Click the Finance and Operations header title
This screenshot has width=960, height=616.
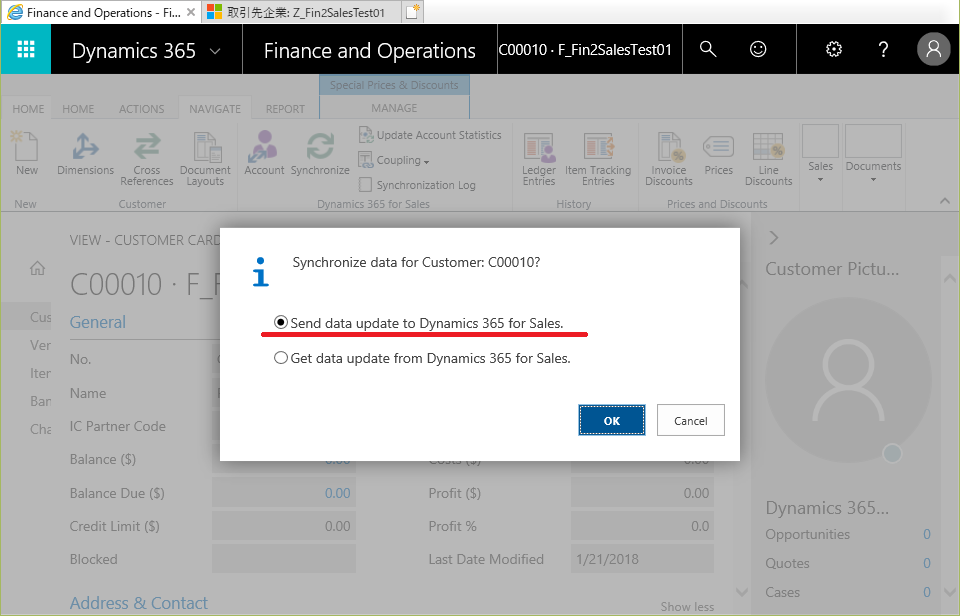(369, 51)
